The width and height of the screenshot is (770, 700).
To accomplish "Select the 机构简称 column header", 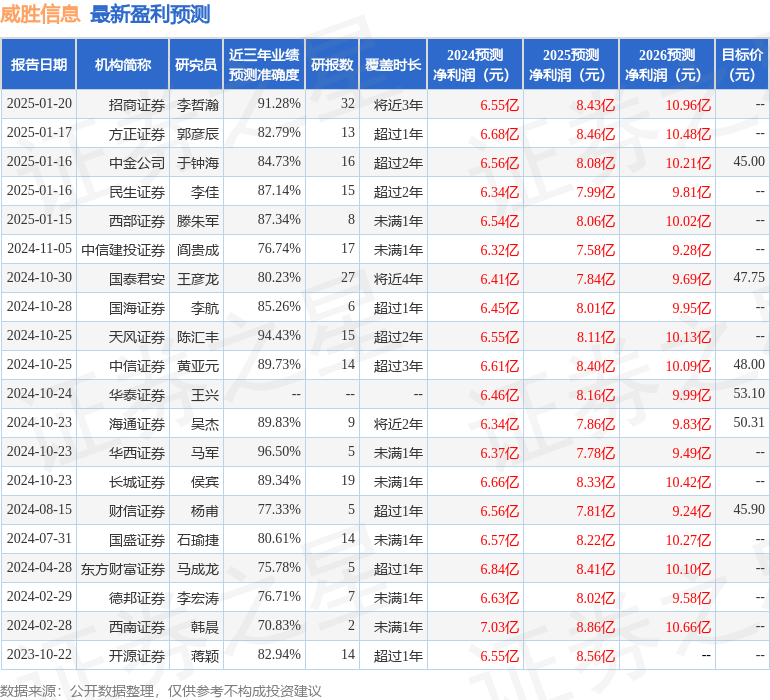I will [x=123, y=65].
